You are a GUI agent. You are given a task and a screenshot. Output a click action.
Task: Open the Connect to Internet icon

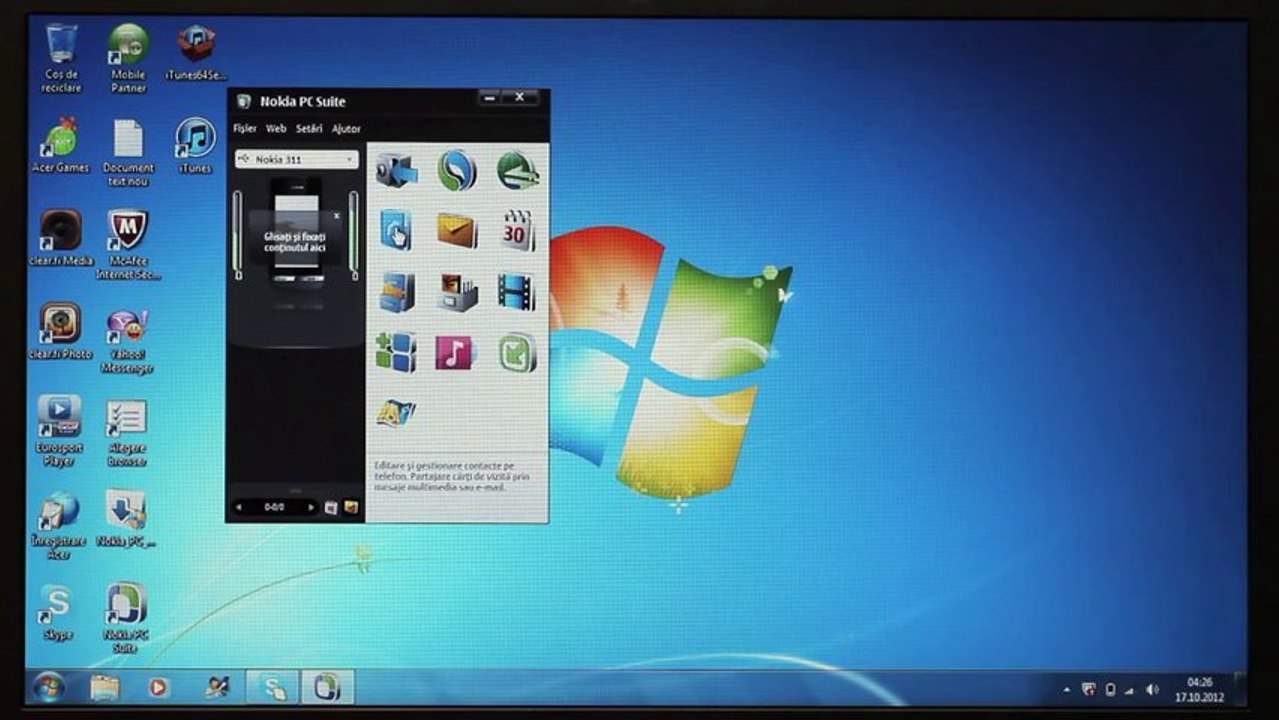click(x=518, y=170)
